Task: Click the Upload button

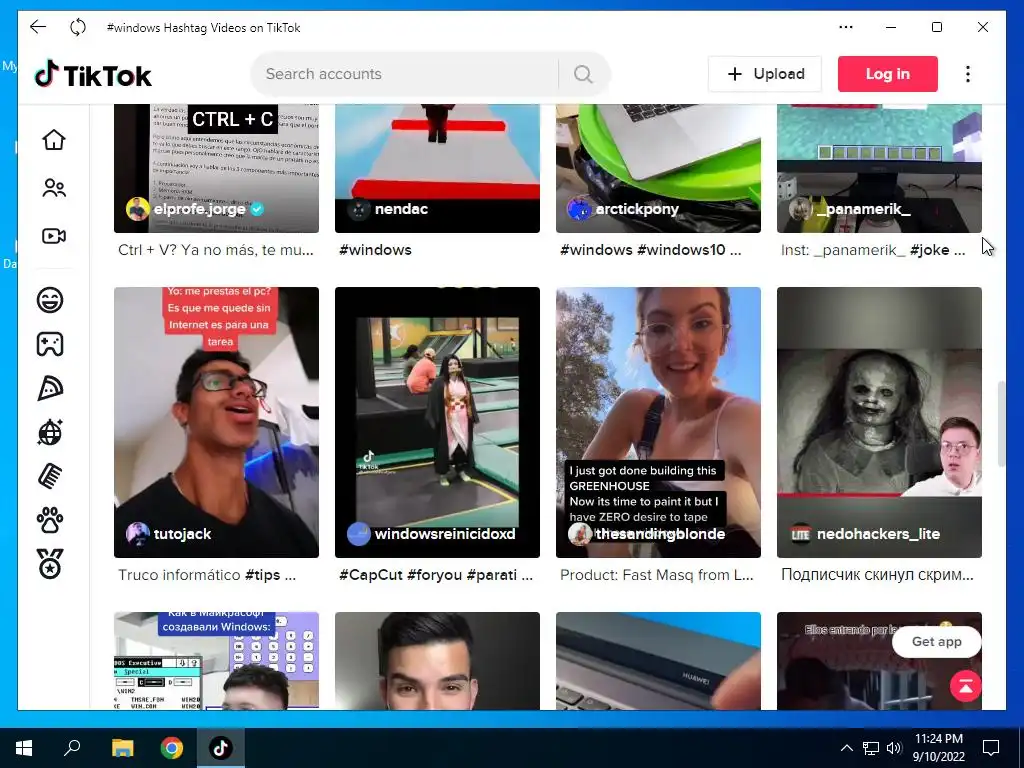Action: pyautogui.click(x=765, y=74)
